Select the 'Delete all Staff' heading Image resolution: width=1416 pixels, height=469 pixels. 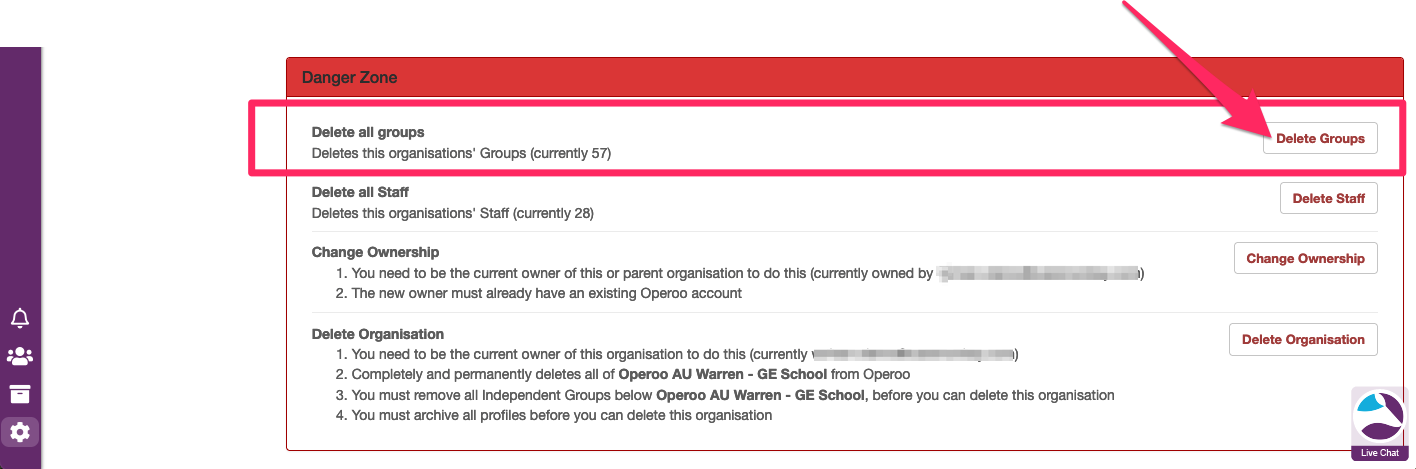tap(360, 191)
